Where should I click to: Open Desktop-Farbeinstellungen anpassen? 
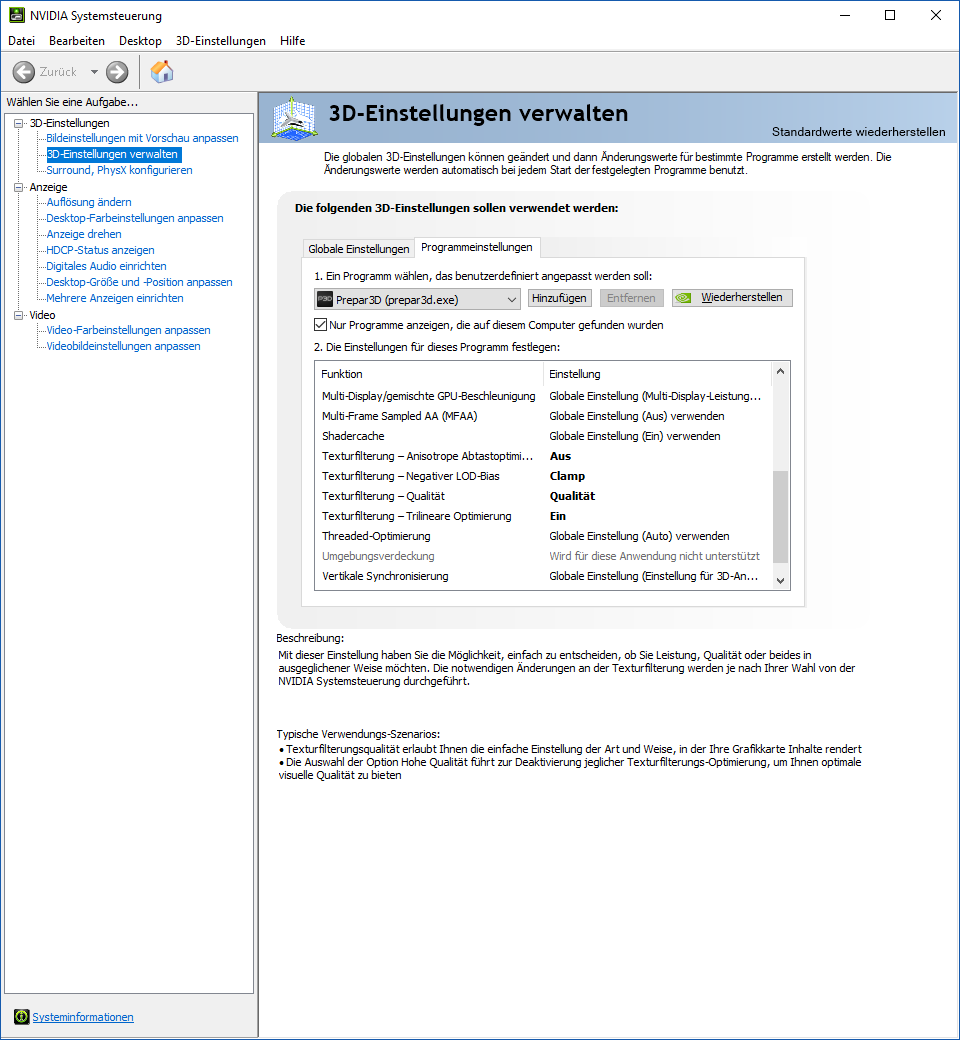[135, 218]
